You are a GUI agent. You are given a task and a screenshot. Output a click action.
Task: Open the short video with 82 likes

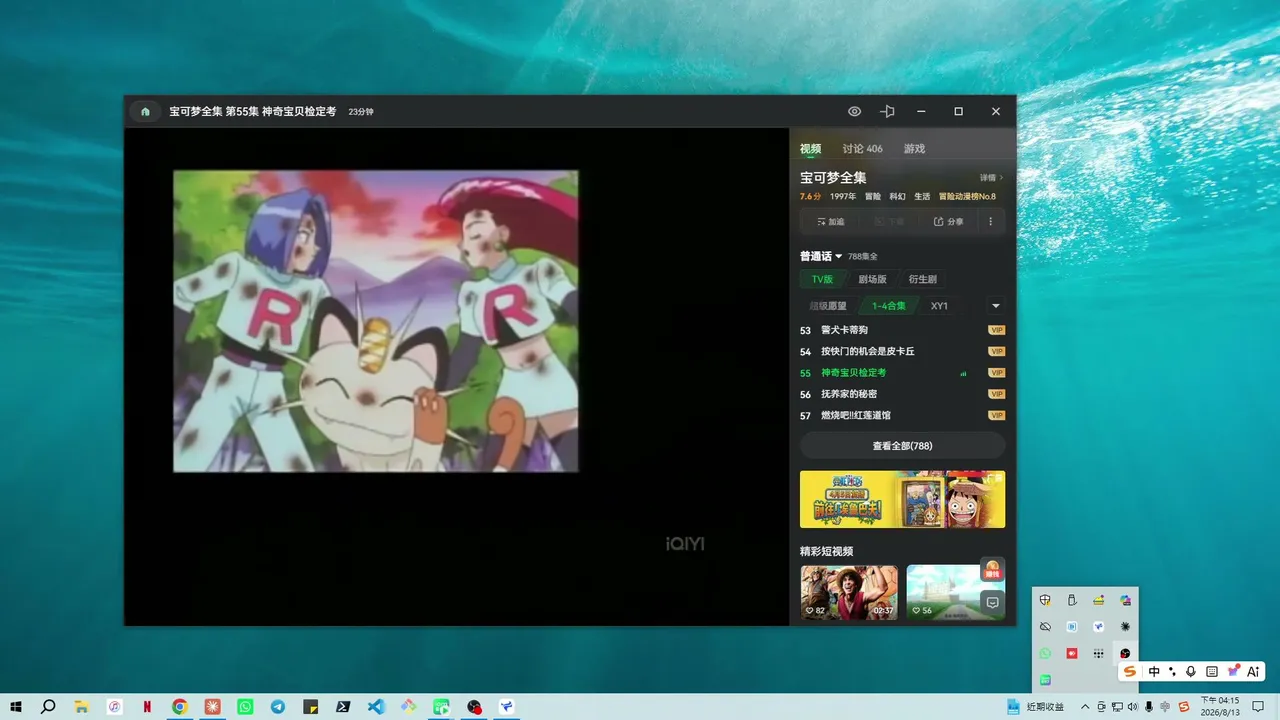tap(849, 592)
